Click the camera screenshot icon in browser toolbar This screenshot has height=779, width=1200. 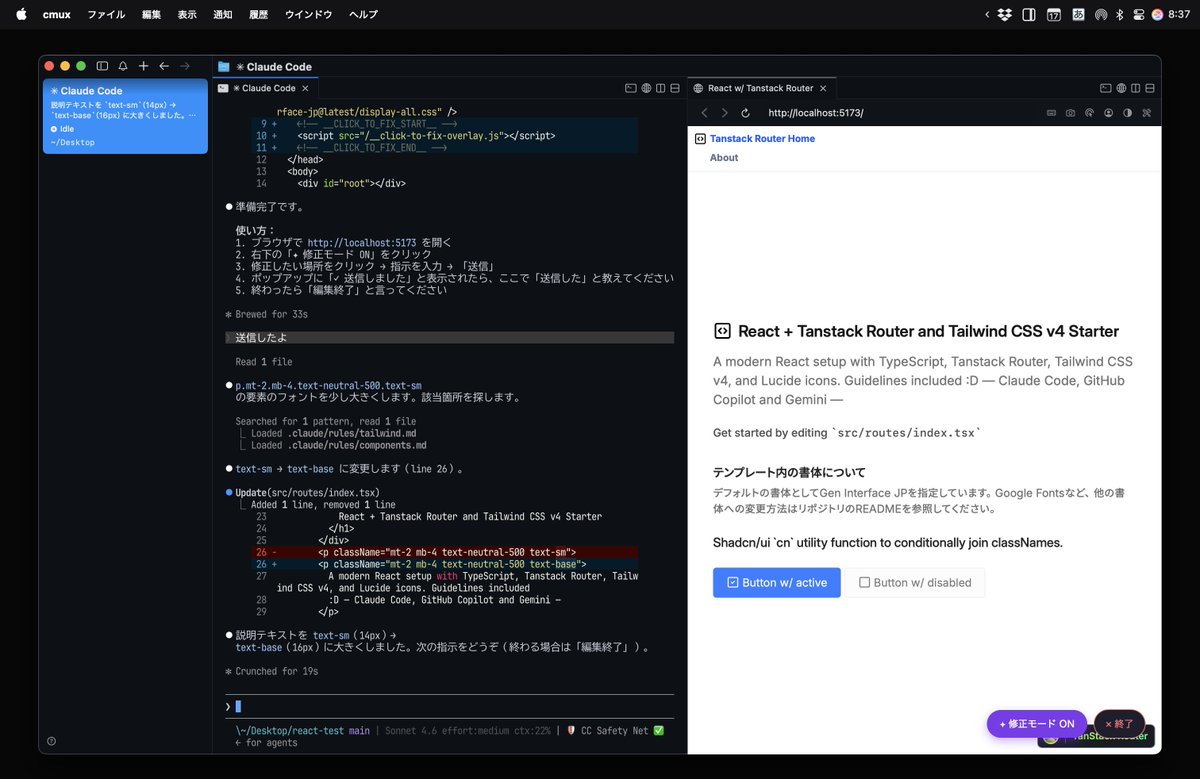tap(1071, 113)
